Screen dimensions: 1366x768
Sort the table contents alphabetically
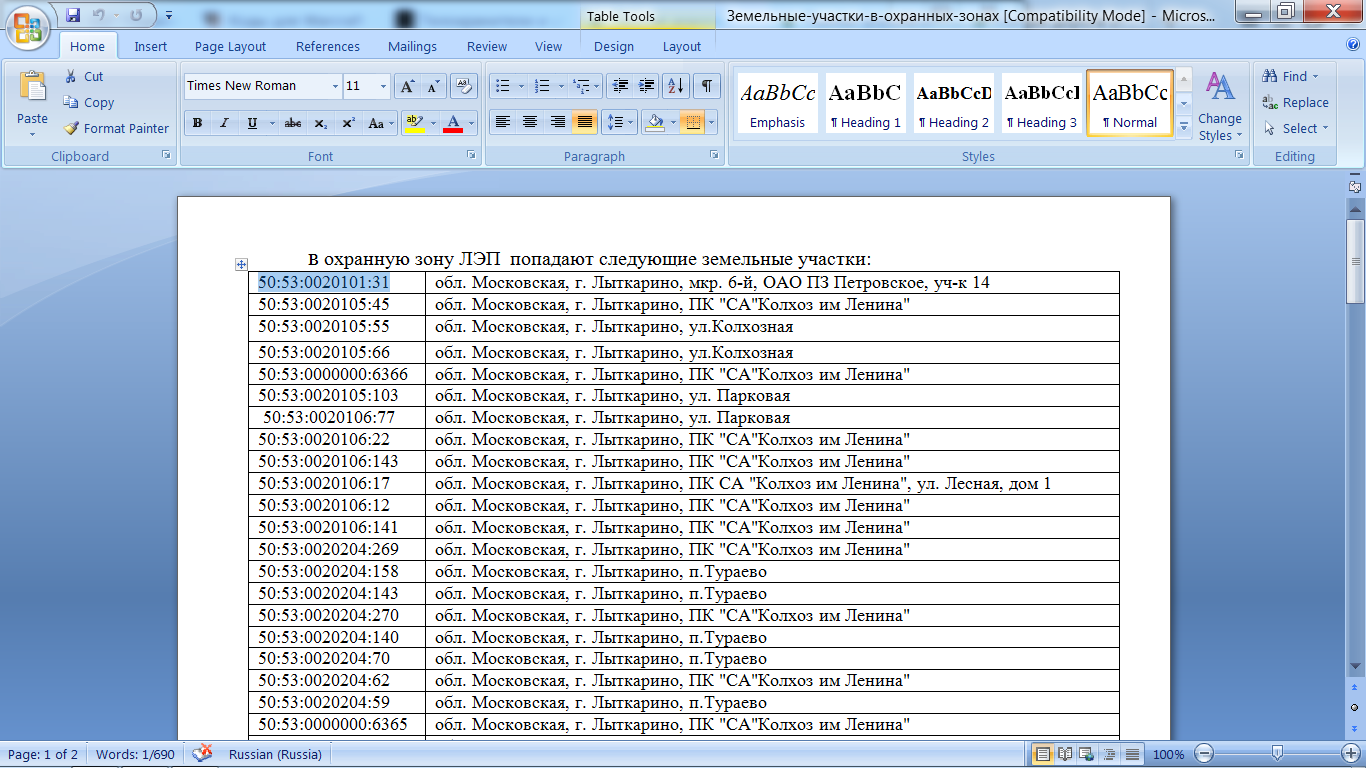(x=676, y=86)
